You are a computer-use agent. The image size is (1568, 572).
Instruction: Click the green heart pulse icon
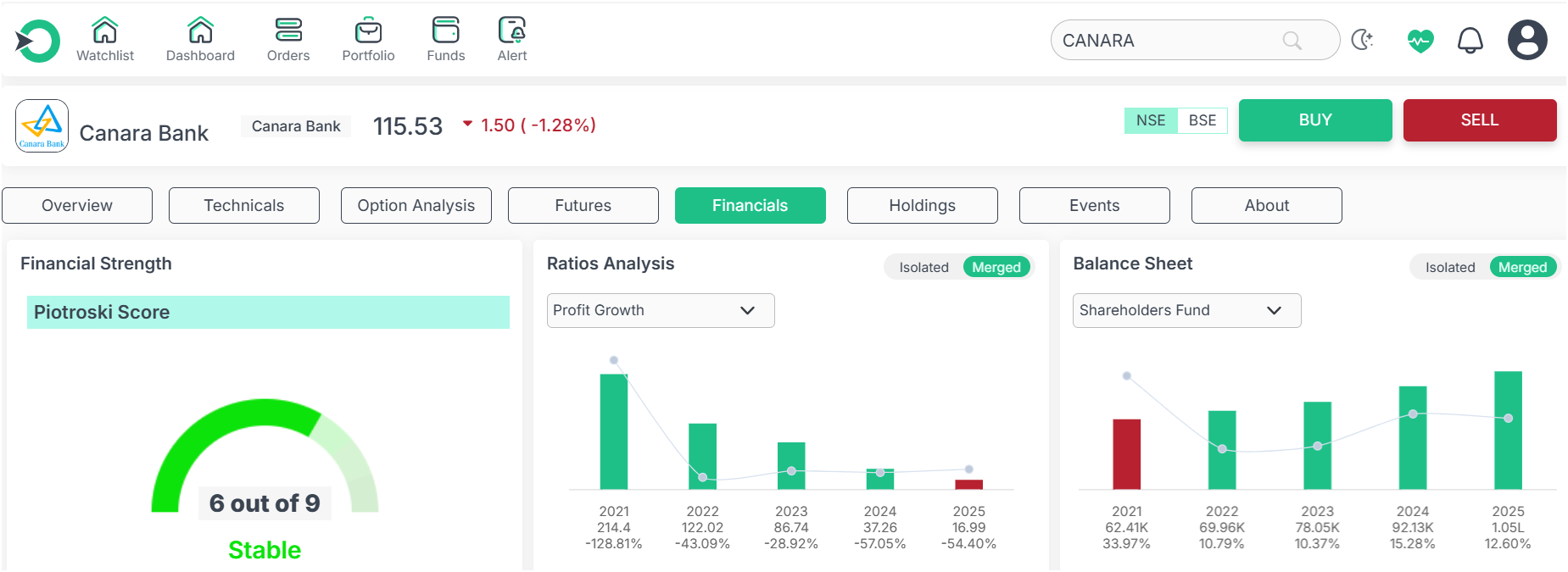click(x=1420, y=41)
